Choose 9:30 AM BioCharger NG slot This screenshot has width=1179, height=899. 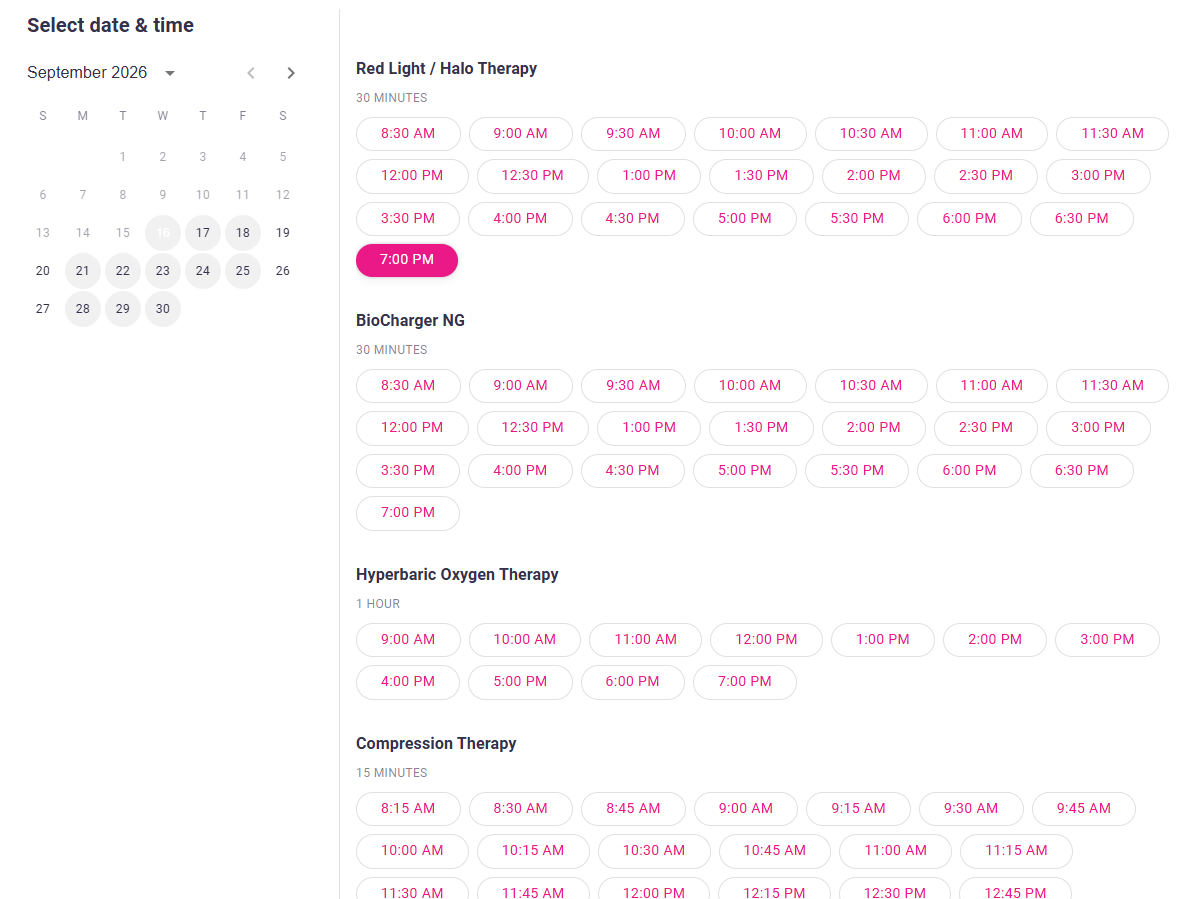pyautogui.click(x=633, y=386)
